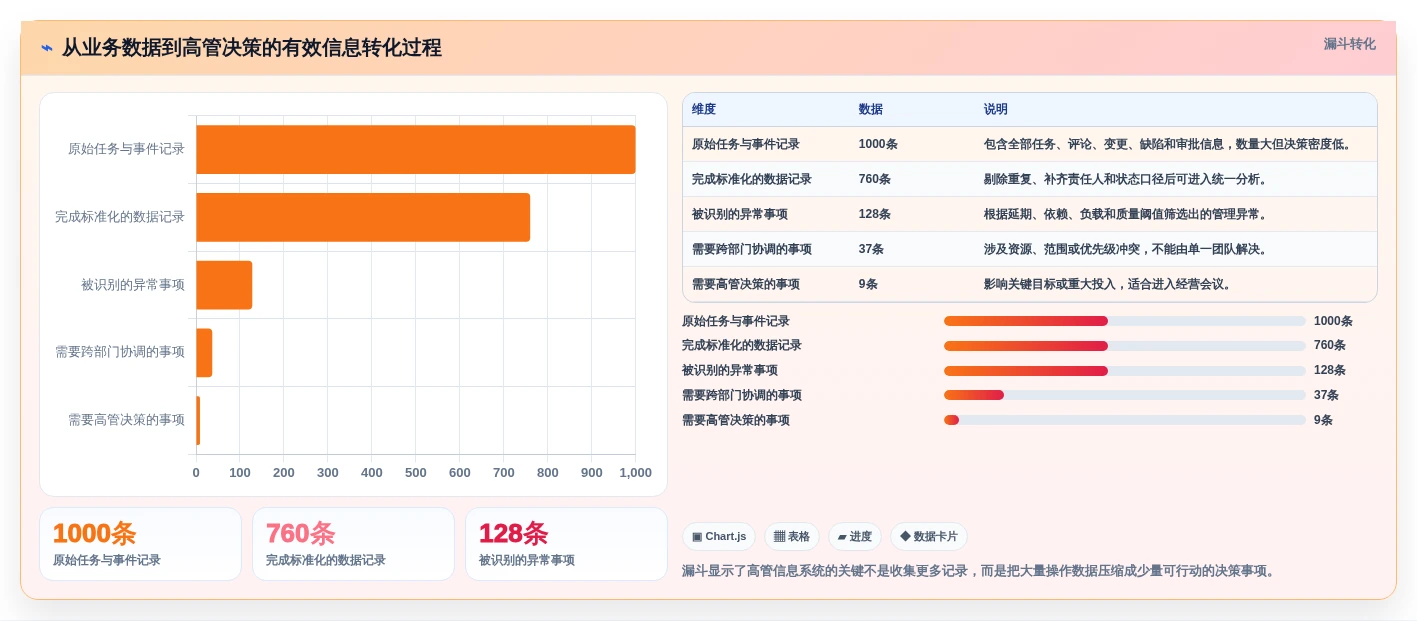The width and height of the screenshot is (1417, 621).
Task: Click progress bar for 需要跨部门协调的事项
Action: click(1125, 395)
